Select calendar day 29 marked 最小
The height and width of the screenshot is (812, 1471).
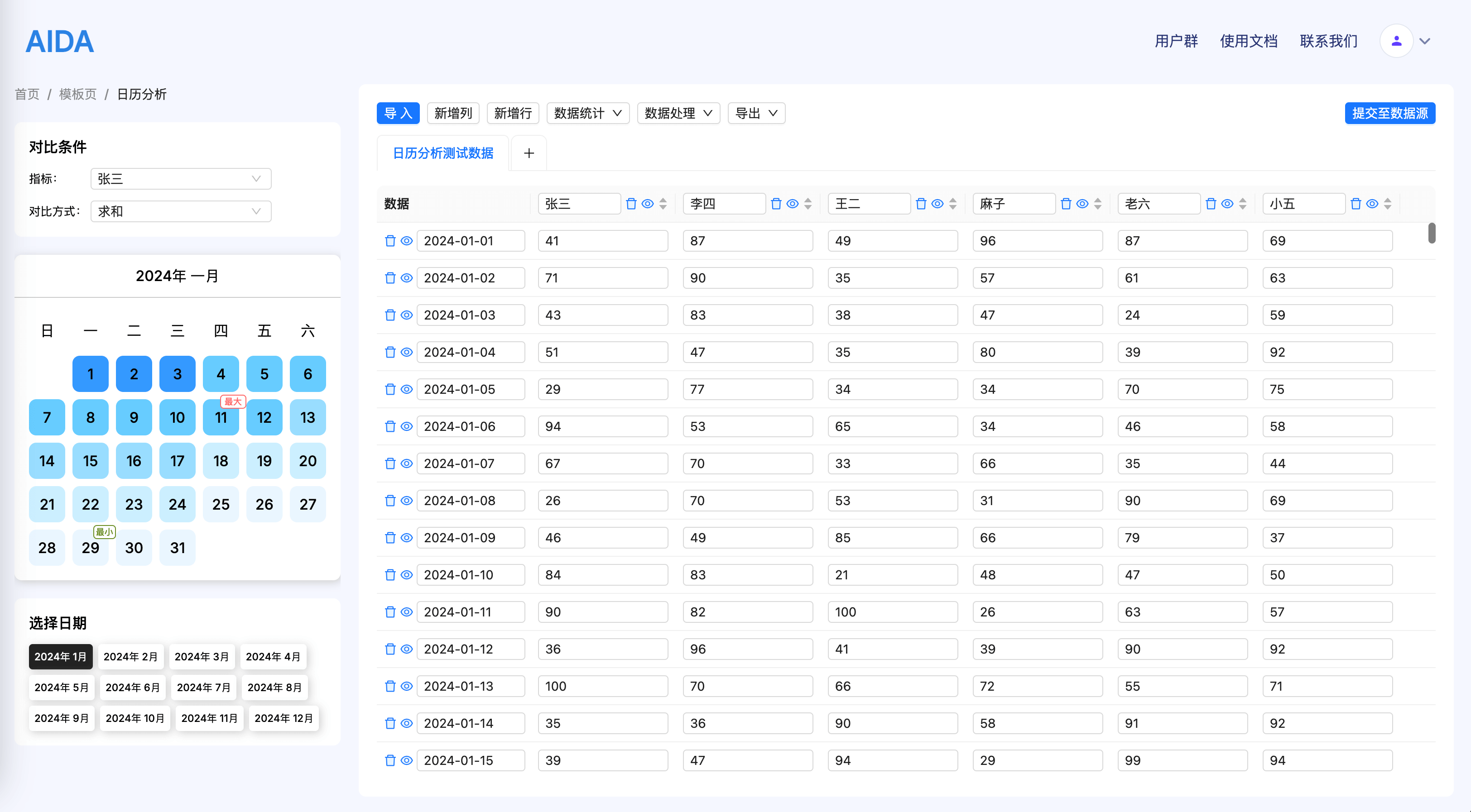tap(90, 547)
